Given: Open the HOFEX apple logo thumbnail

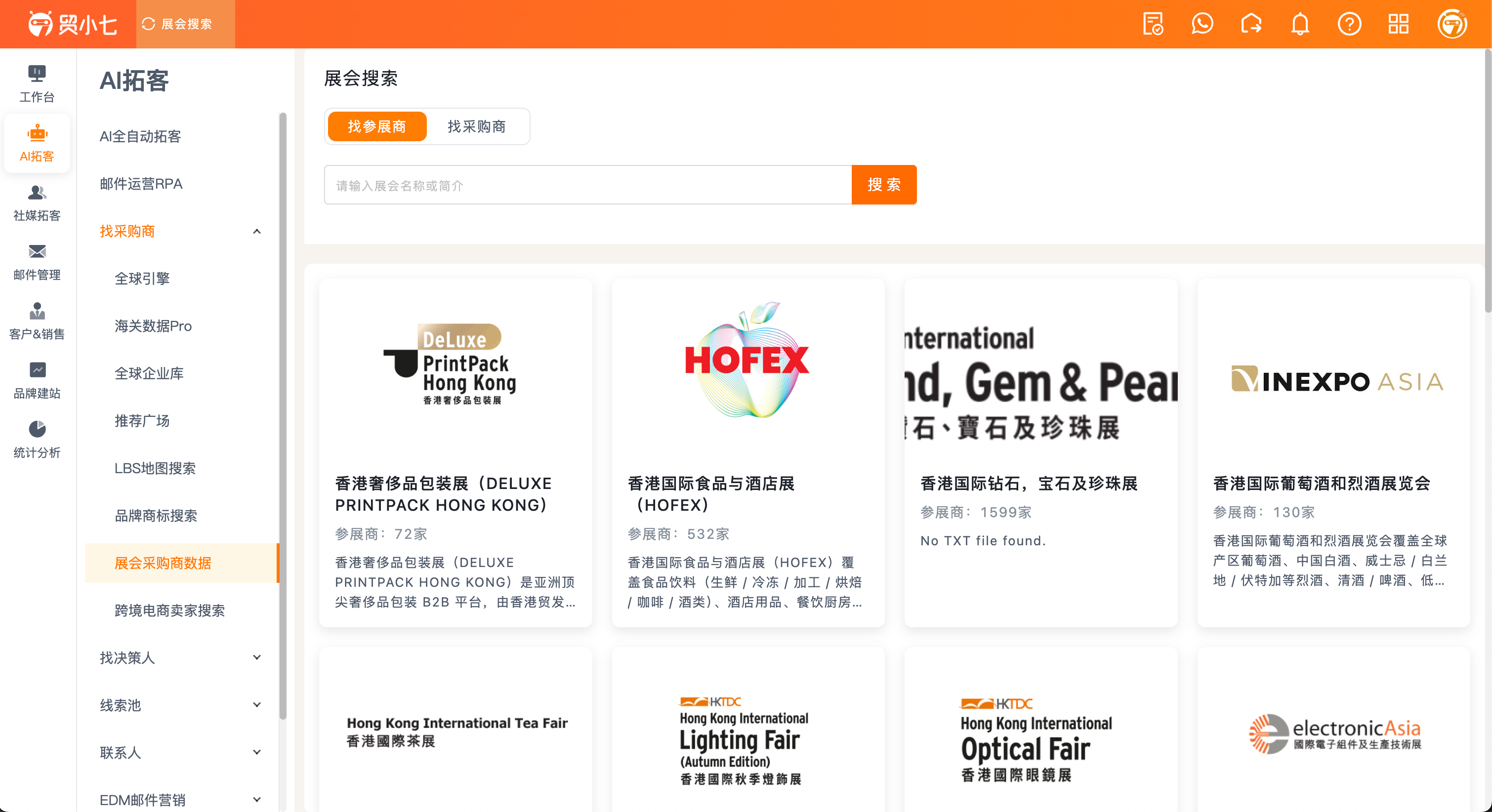Looking at the screenshot, I should (x=747, y=360).
